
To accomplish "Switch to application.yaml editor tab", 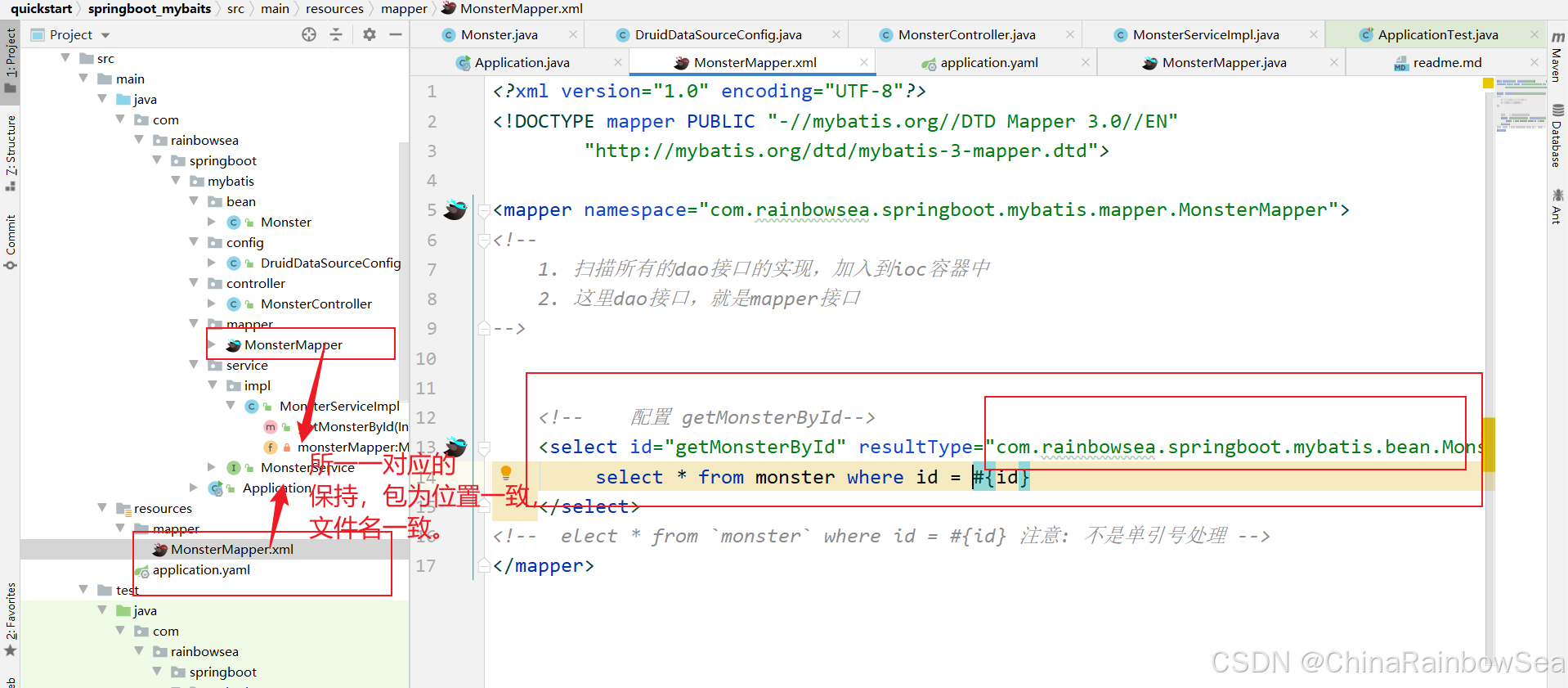I will (x=988, y=63).
